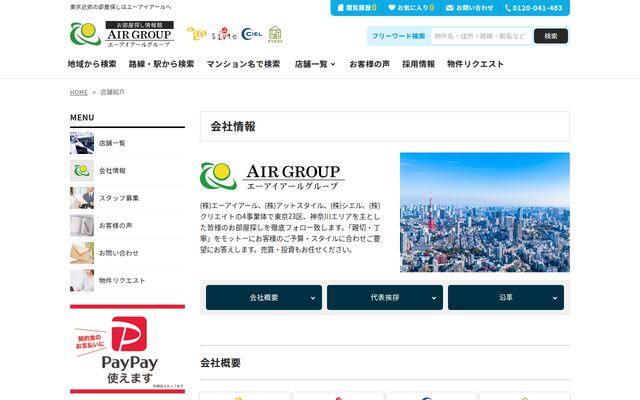The image size is (640, 400).
Task: Open 店舗一覧 sidebar menu text
Action: (x=112, y=143)
